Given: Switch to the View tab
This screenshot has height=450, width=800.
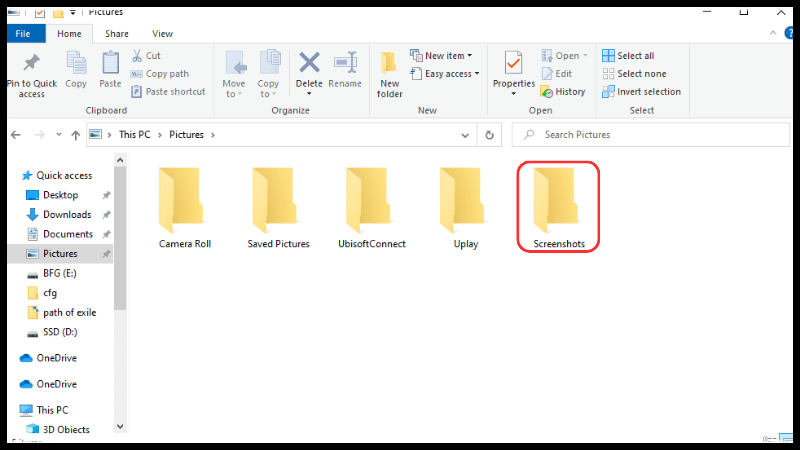Looking at the screenshot, I should pyautogui.click(x=162, y=34).
